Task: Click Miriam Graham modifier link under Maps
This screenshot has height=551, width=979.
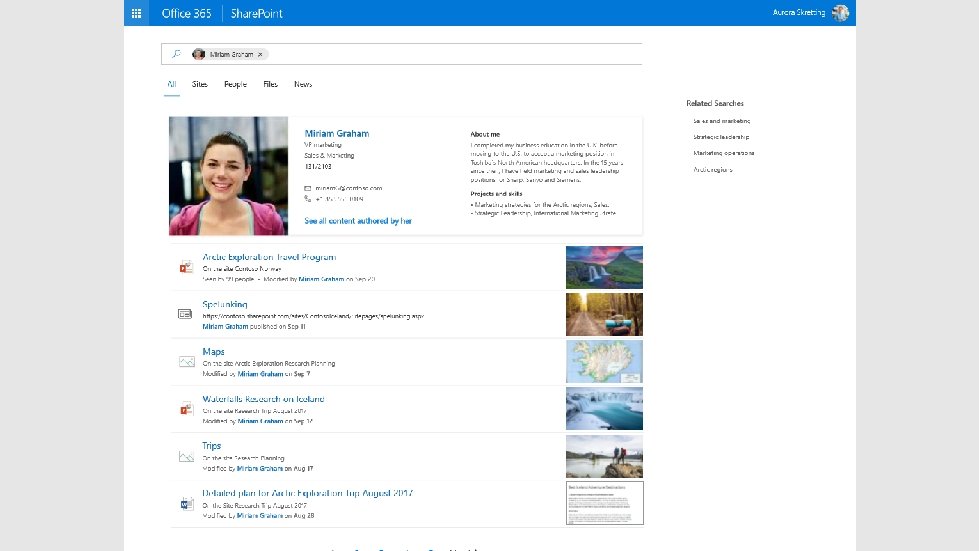Action: pyautogui.click(x=260, y=374)
